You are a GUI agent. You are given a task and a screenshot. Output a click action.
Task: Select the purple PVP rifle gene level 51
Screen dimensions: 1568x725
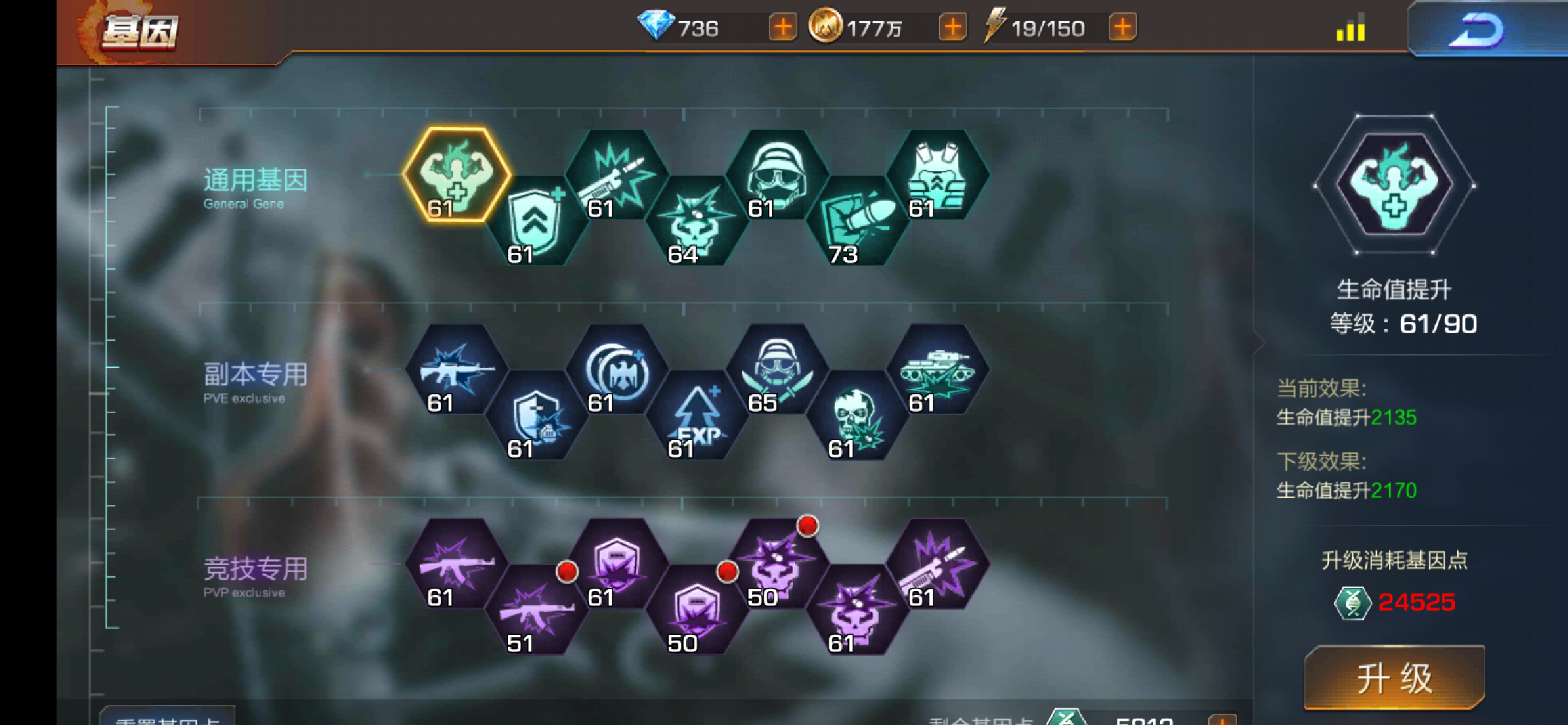tap(537, 609)
